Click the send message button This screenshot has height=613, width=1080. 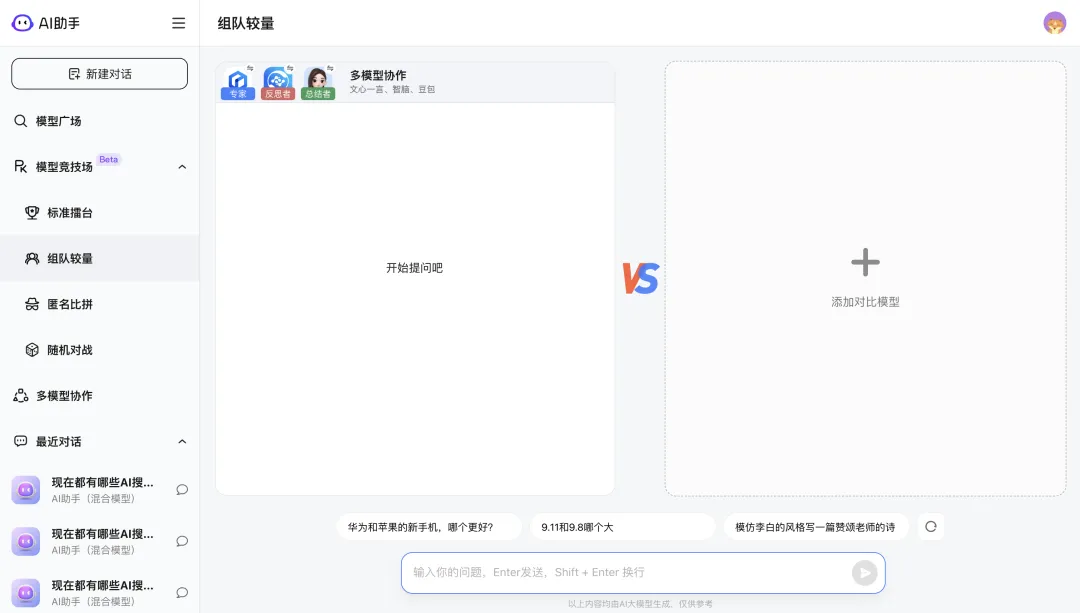coord(864,572)
